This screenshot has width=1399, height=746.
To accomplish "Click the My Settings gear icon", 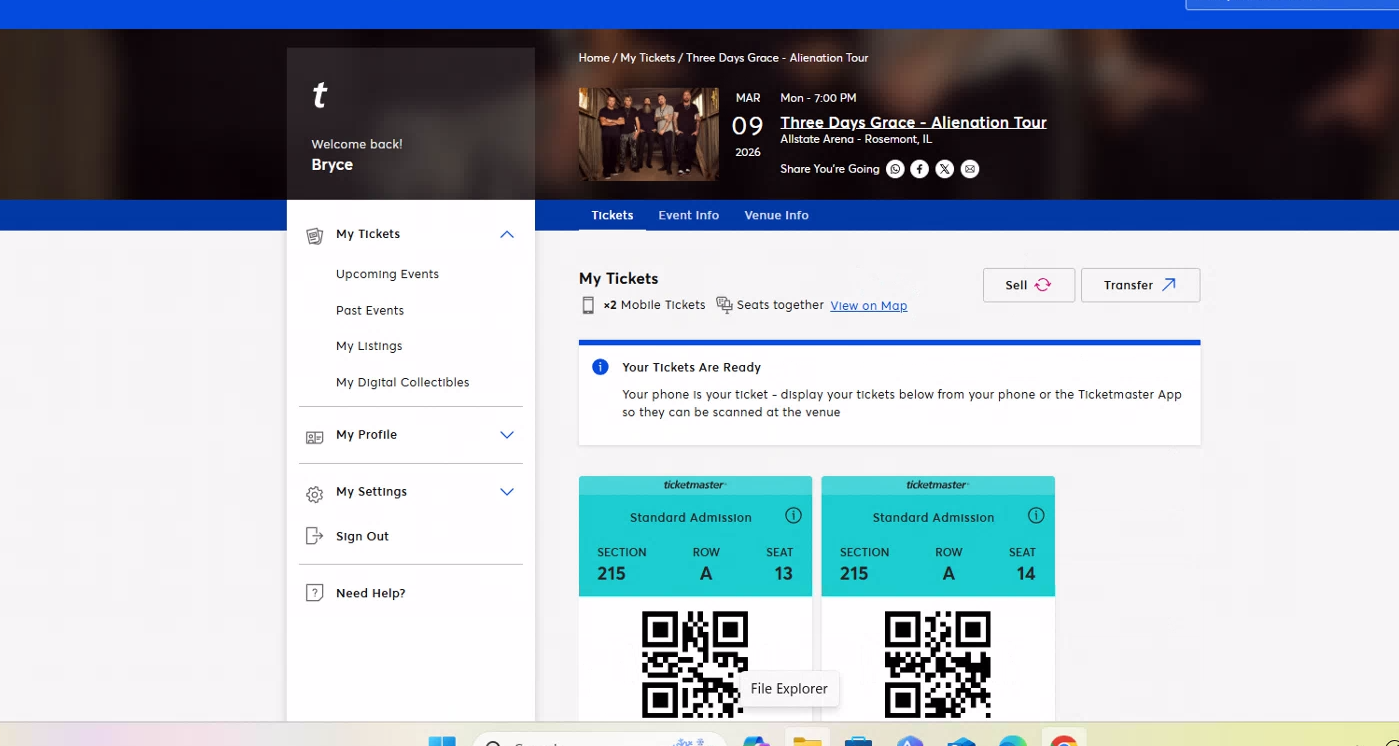I will point(315,493).
